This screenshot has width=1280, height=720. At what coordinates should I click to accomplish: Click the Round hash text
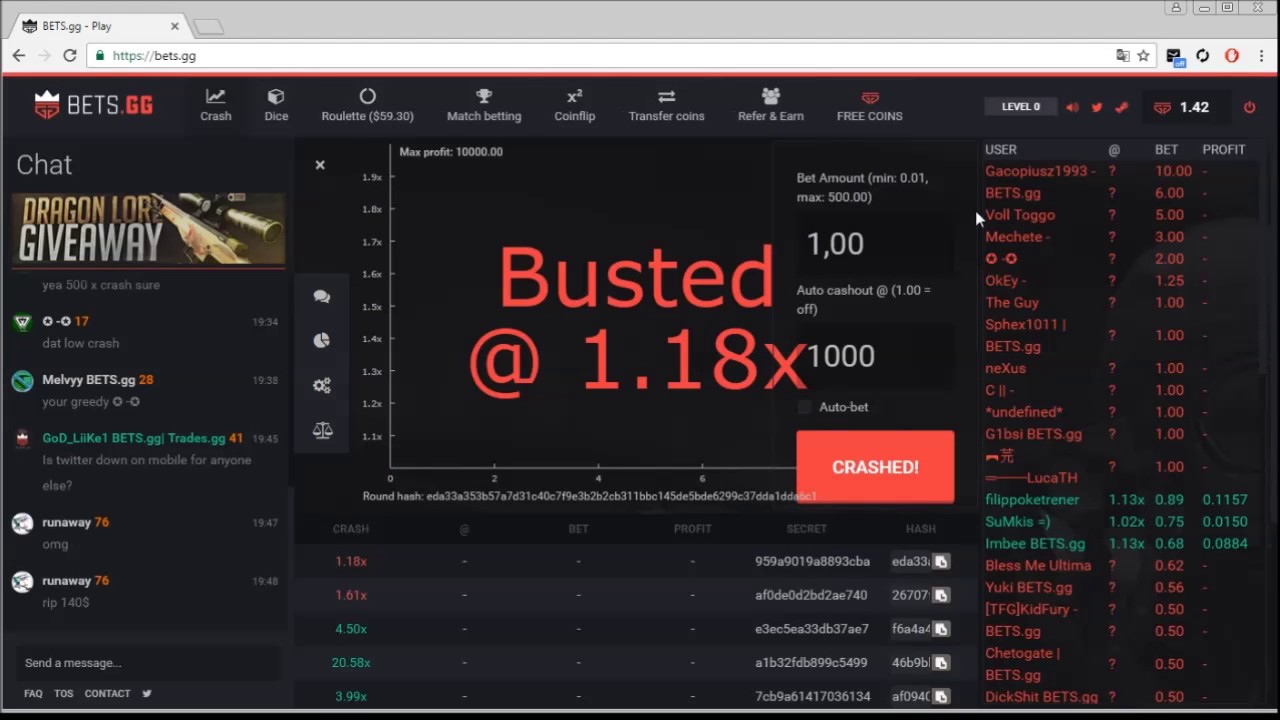pyautogui.click(x=590, y=496)
